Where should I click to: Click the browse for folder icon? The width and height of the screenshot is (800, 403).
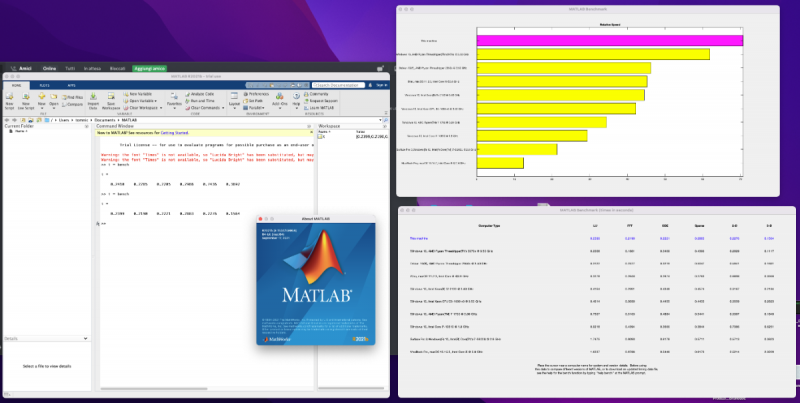(31, 120)
